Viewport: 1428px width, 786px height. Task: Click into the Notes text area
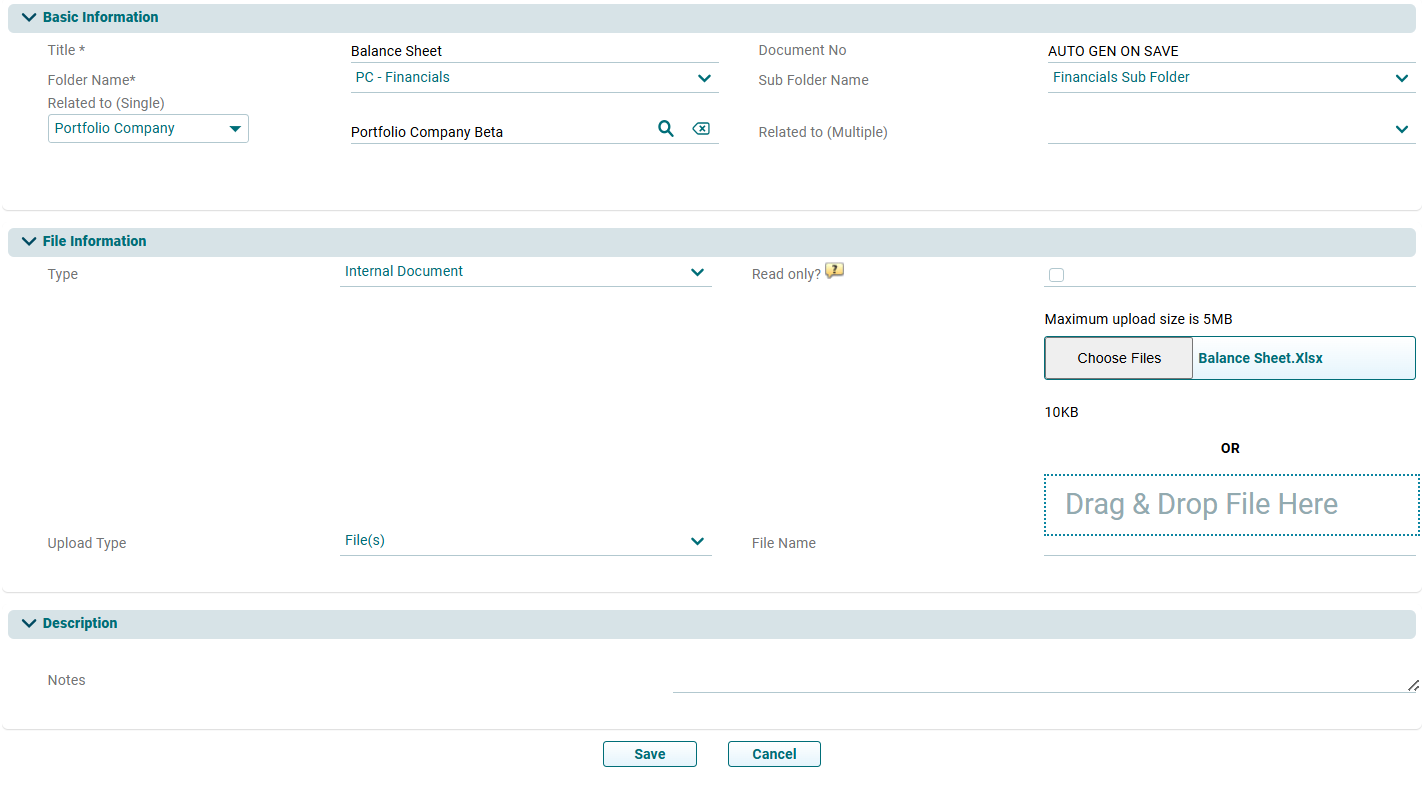coord(1040,680)
